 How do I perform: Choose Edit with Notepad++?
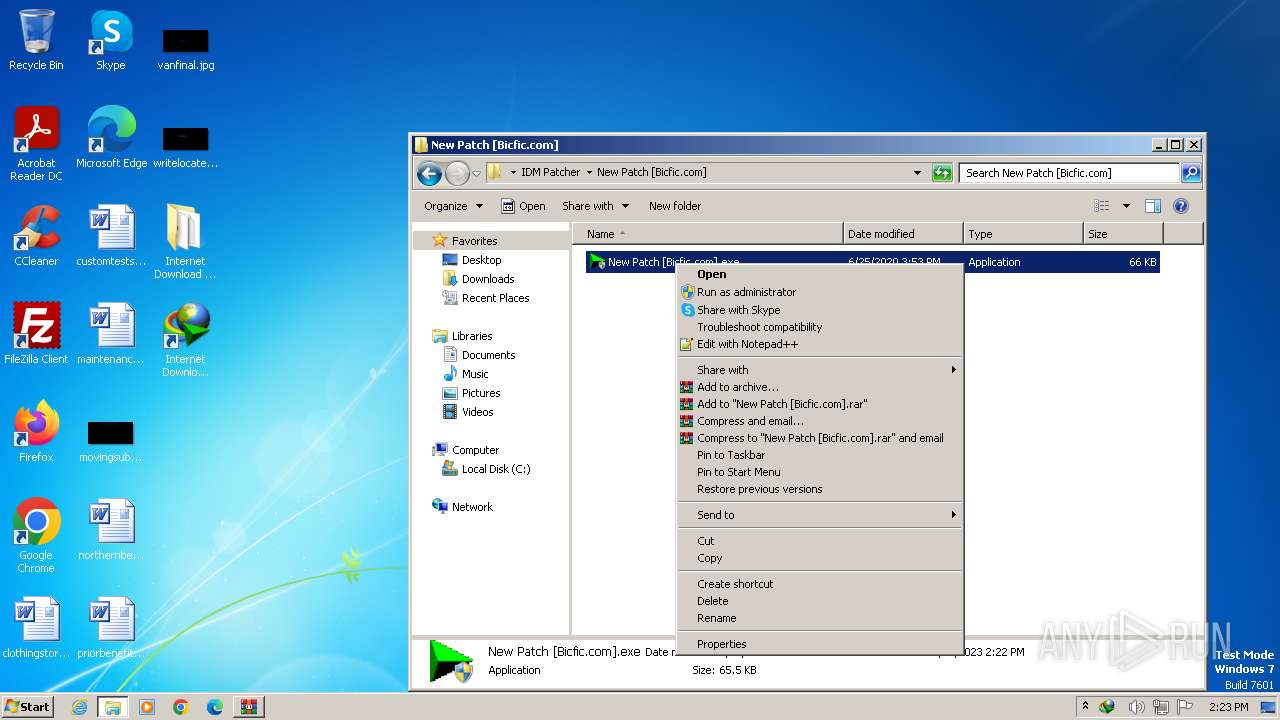coord(819,344)
